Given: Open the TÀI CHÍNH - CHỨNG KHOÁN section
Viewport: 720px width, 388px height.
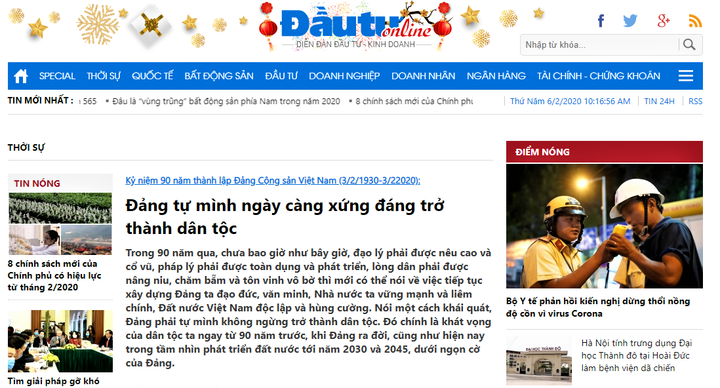Looking at the screenshot, I should point(599,76).
